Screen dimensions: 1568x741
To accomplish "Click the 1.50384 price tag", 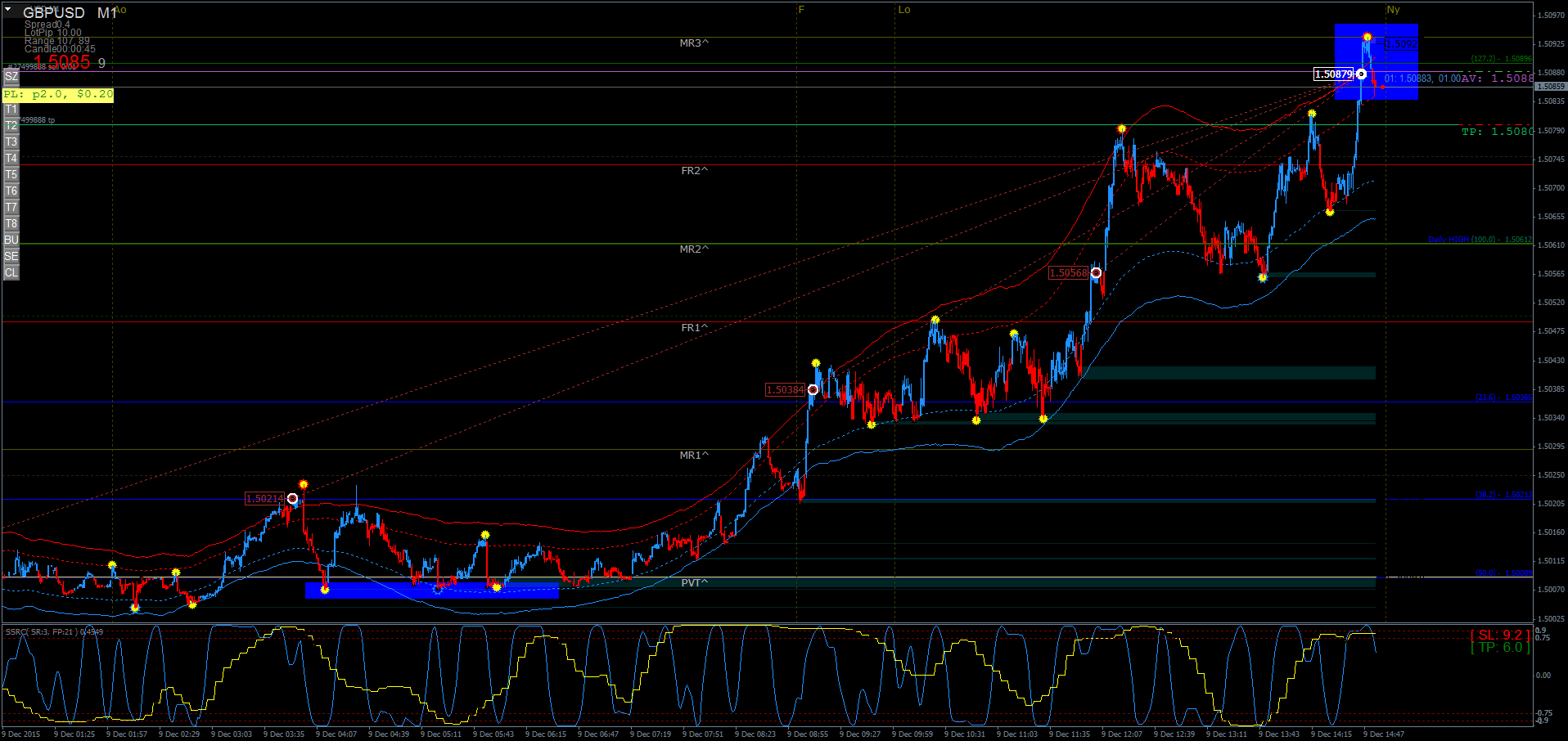I will click(x=785, y=390).
